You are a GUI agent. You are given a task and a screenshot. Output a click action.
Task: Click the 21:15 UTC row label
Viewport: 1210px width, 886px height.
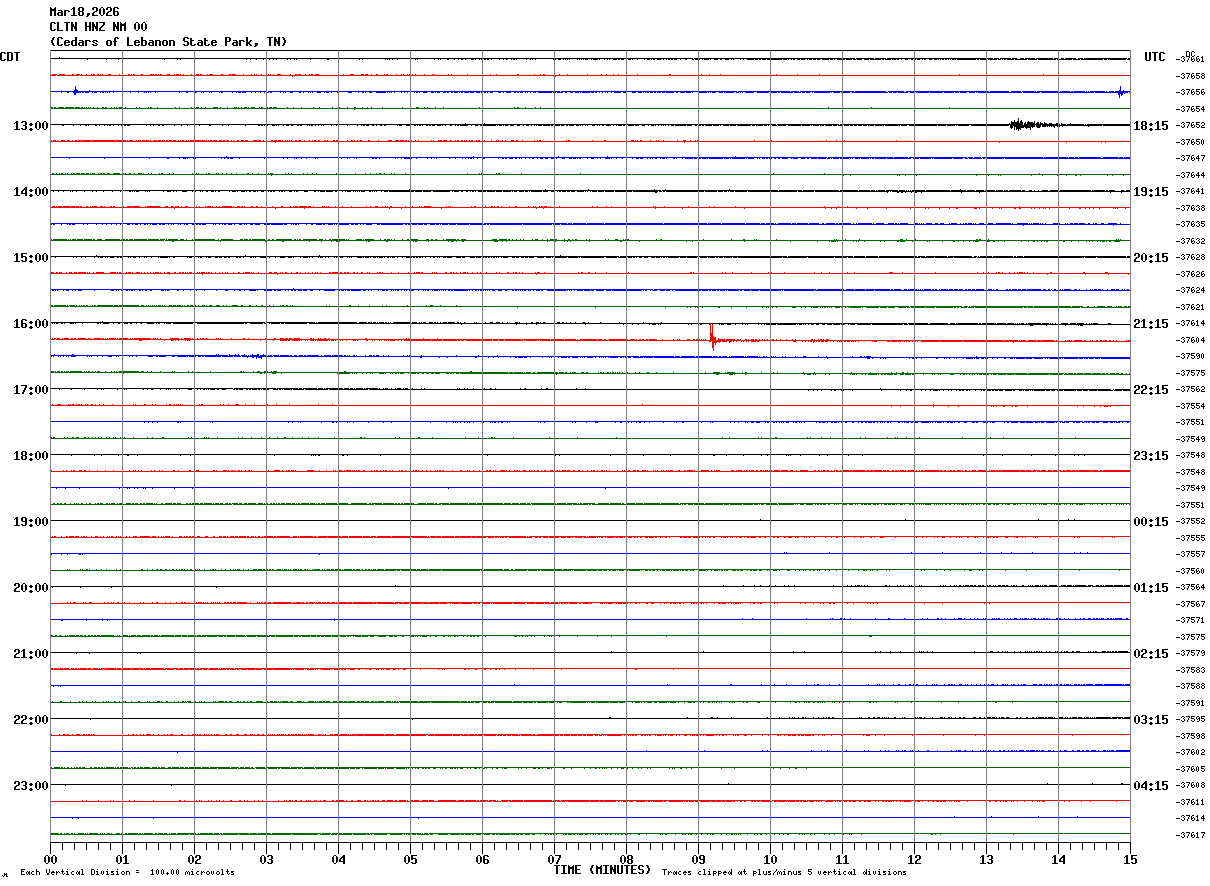click(x=1151, y=324)
